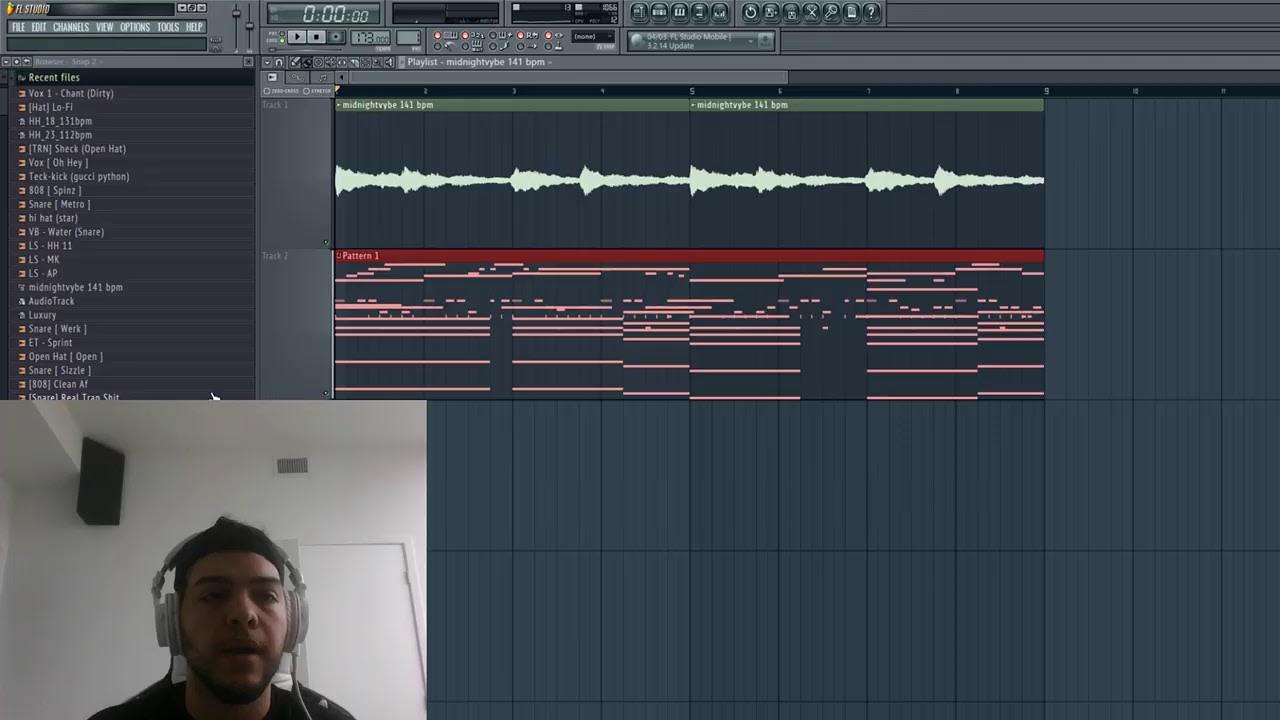Select 808 [ Spinz ] sample
This screenshot has height=720, width=1280.
tap(55, 190)
